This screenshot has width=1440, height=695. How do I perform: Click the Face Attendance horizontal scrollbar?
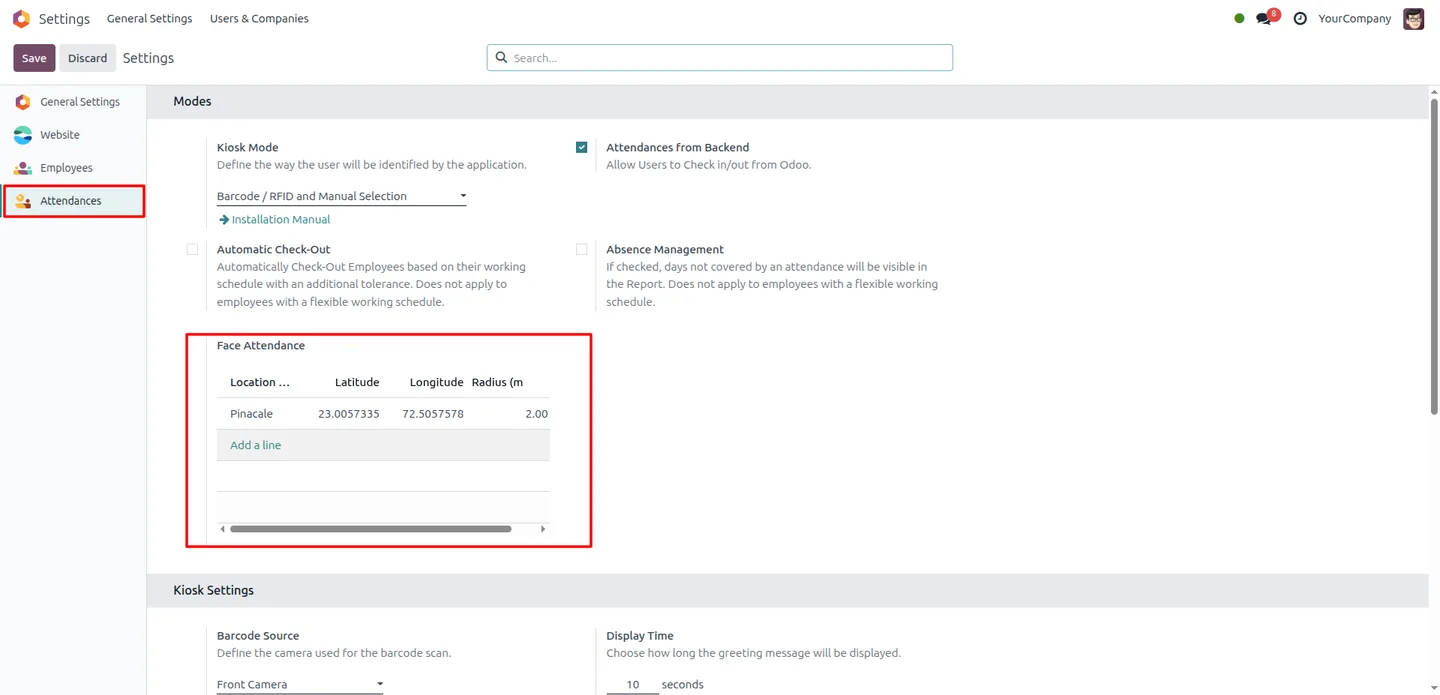click(371, 529)
